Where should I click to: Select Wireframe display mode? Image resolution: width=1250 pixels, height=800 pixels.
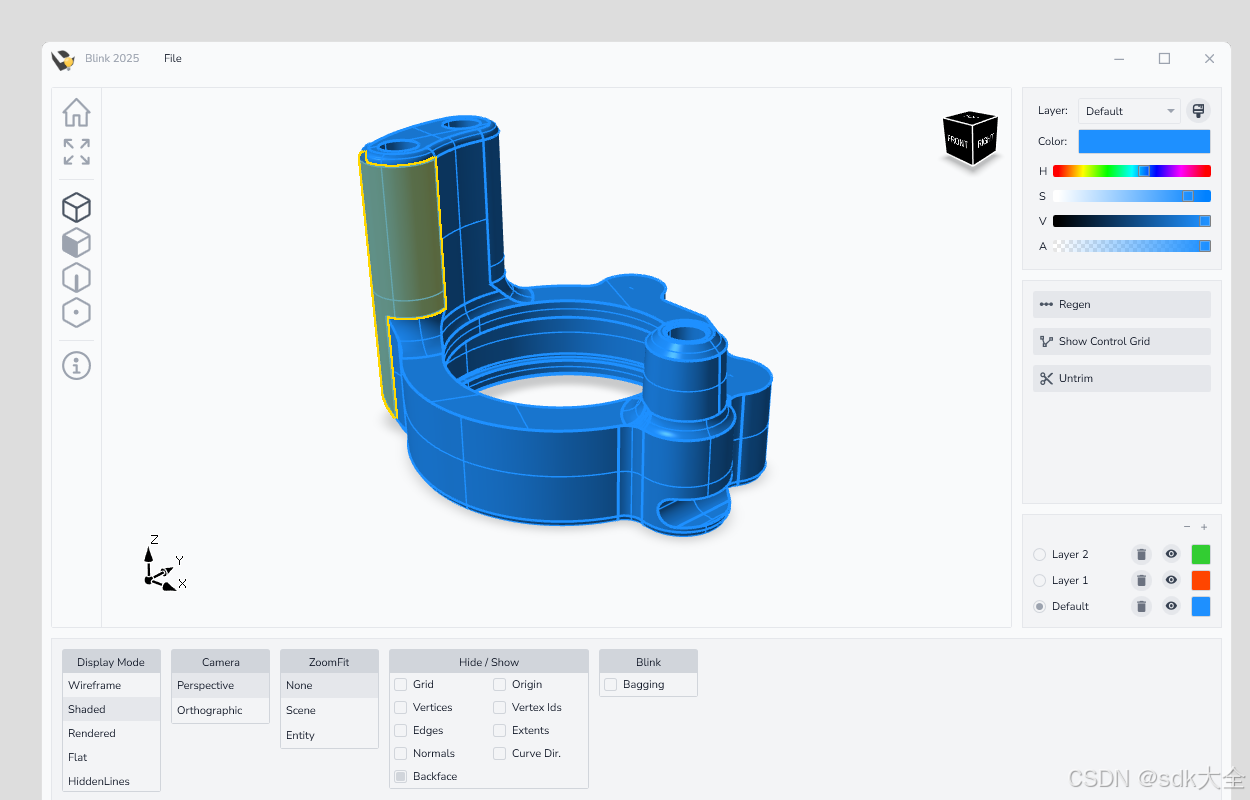click(111, 685)
